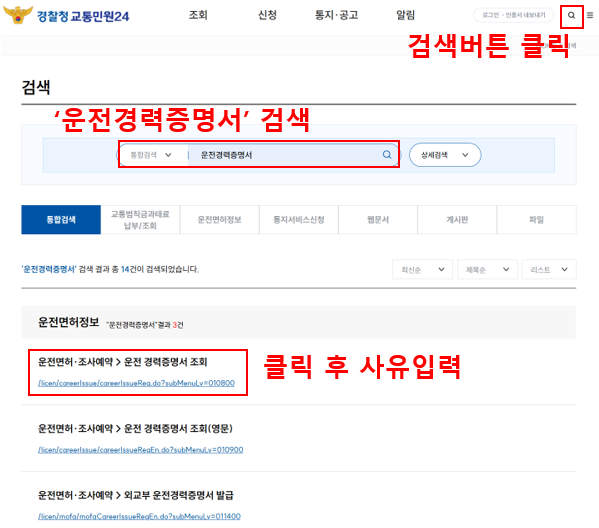Click the 운전면허정보 results section heading
This screenshot has width=599, height=528.
pyautogui.click(x=68, y=322)
